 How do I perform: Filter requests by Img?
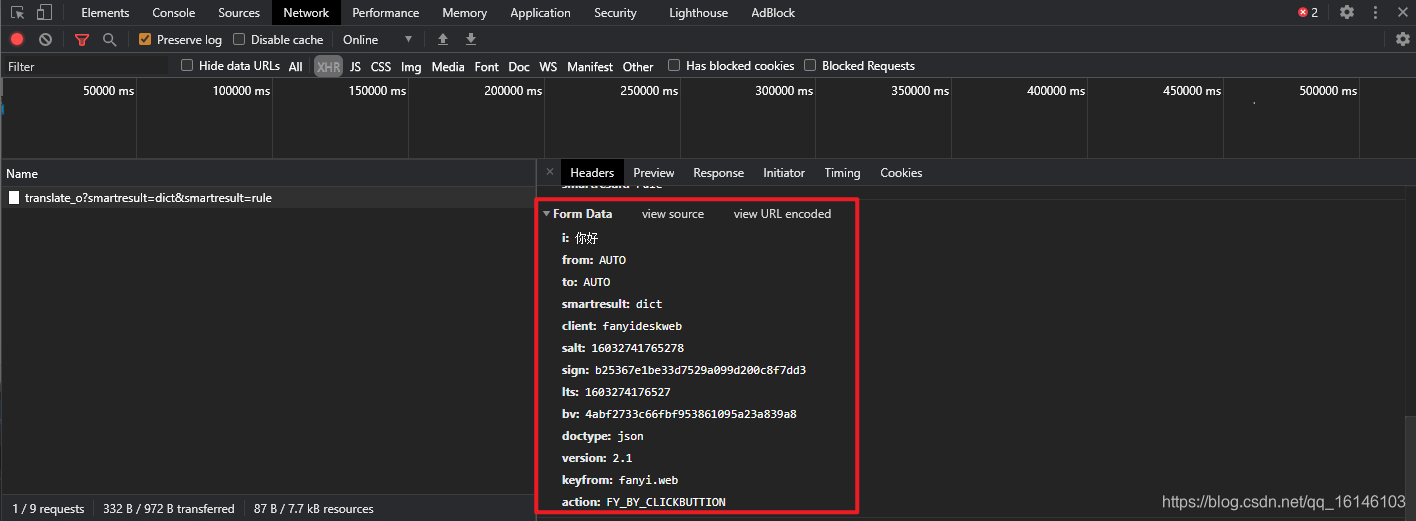(x=411, y=66)
